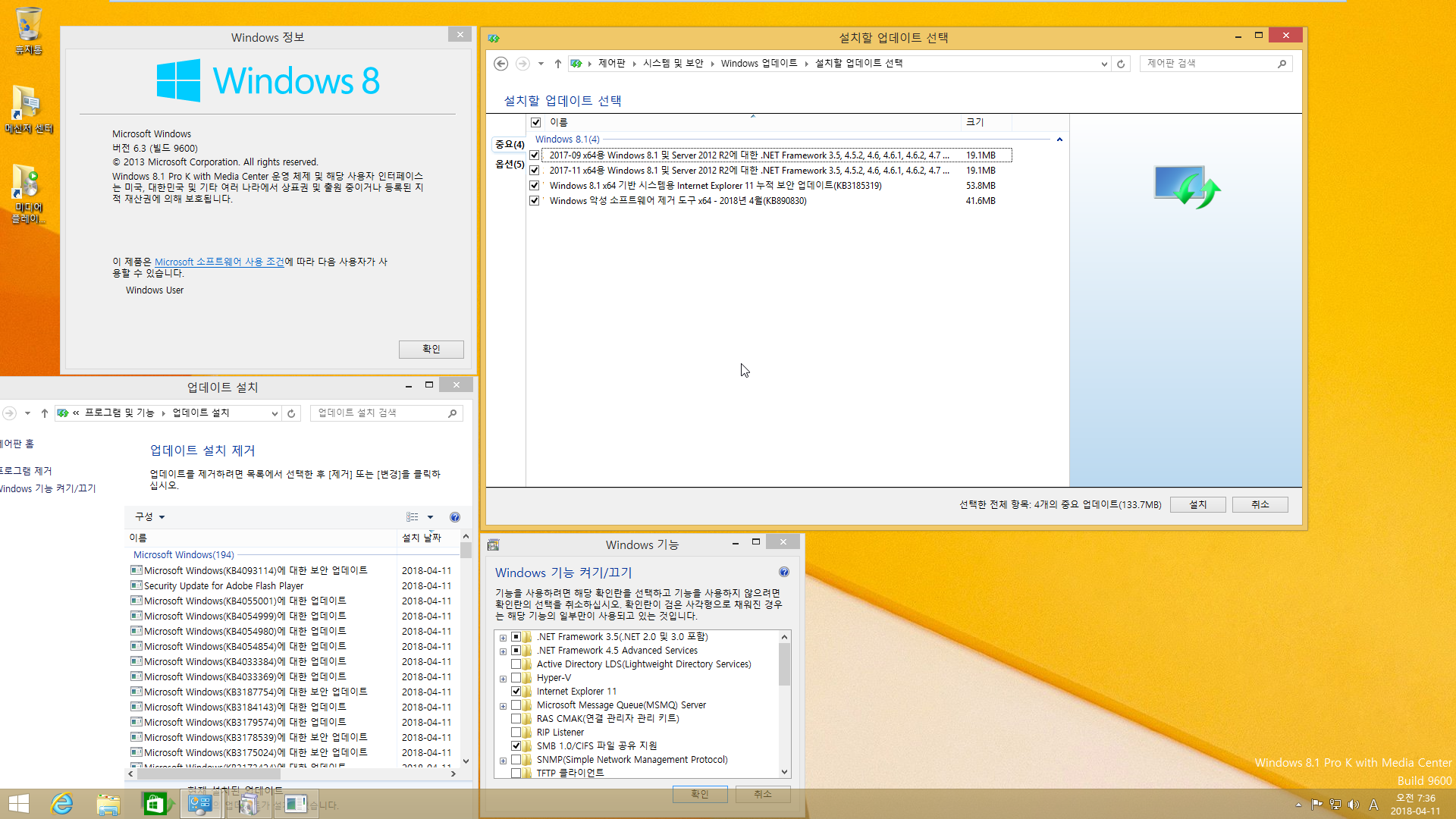
Task: Open File Explorer from the taskbar
Action: click(x=108, y=804)
